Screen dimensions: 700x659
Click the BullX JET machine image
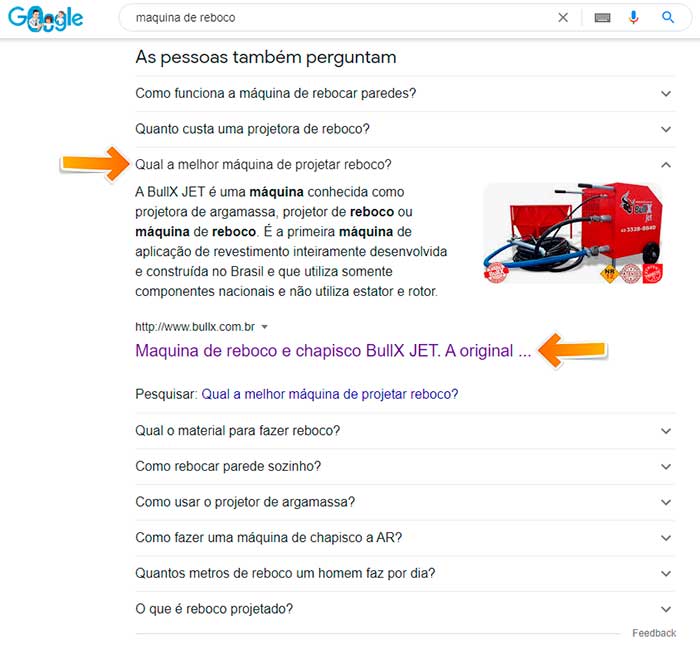click(x=573, y=233)
